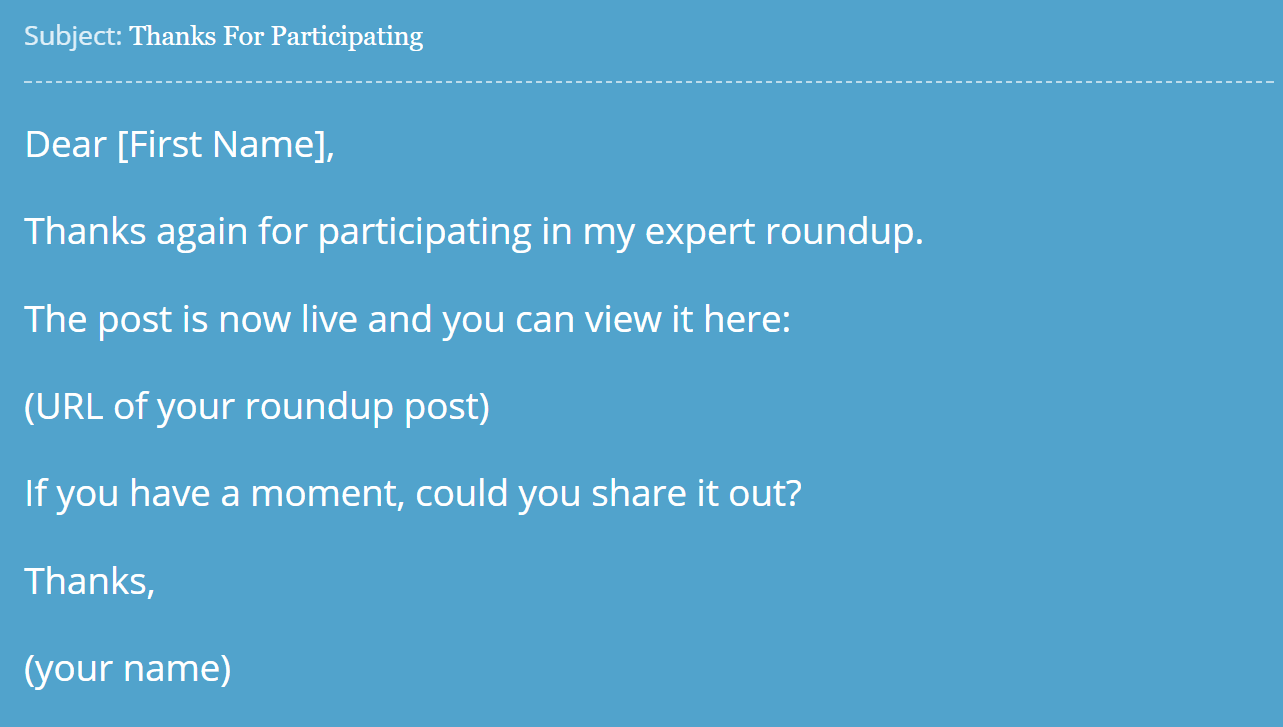The image size is (1283, 727).
Task: Click the word 'moment,' in the request line
Action: click(x=328, y=494)
